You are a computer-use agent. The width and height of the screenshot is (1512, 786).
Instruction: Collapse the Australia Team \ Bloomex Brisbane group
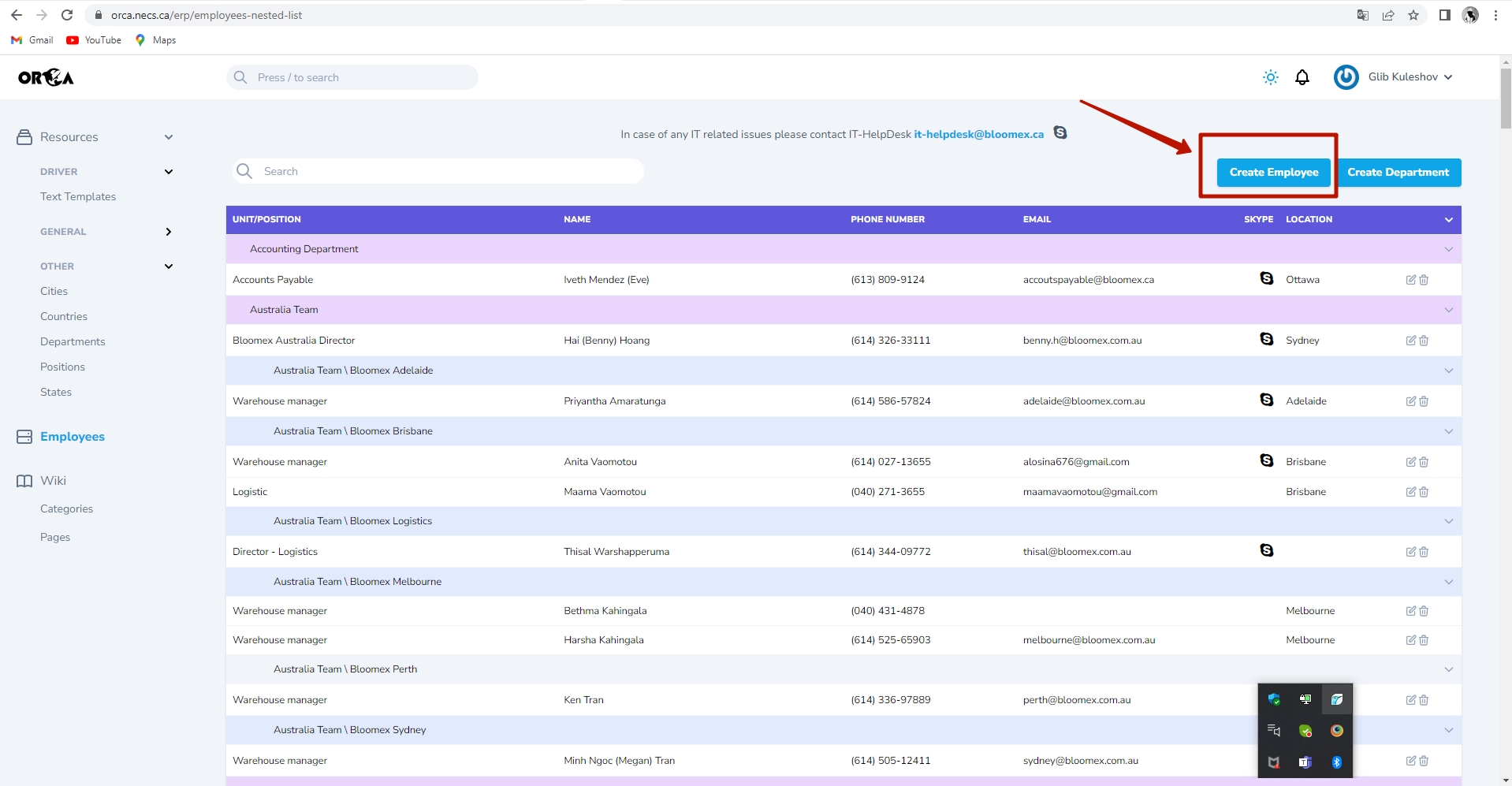[x=1448, y=431]
